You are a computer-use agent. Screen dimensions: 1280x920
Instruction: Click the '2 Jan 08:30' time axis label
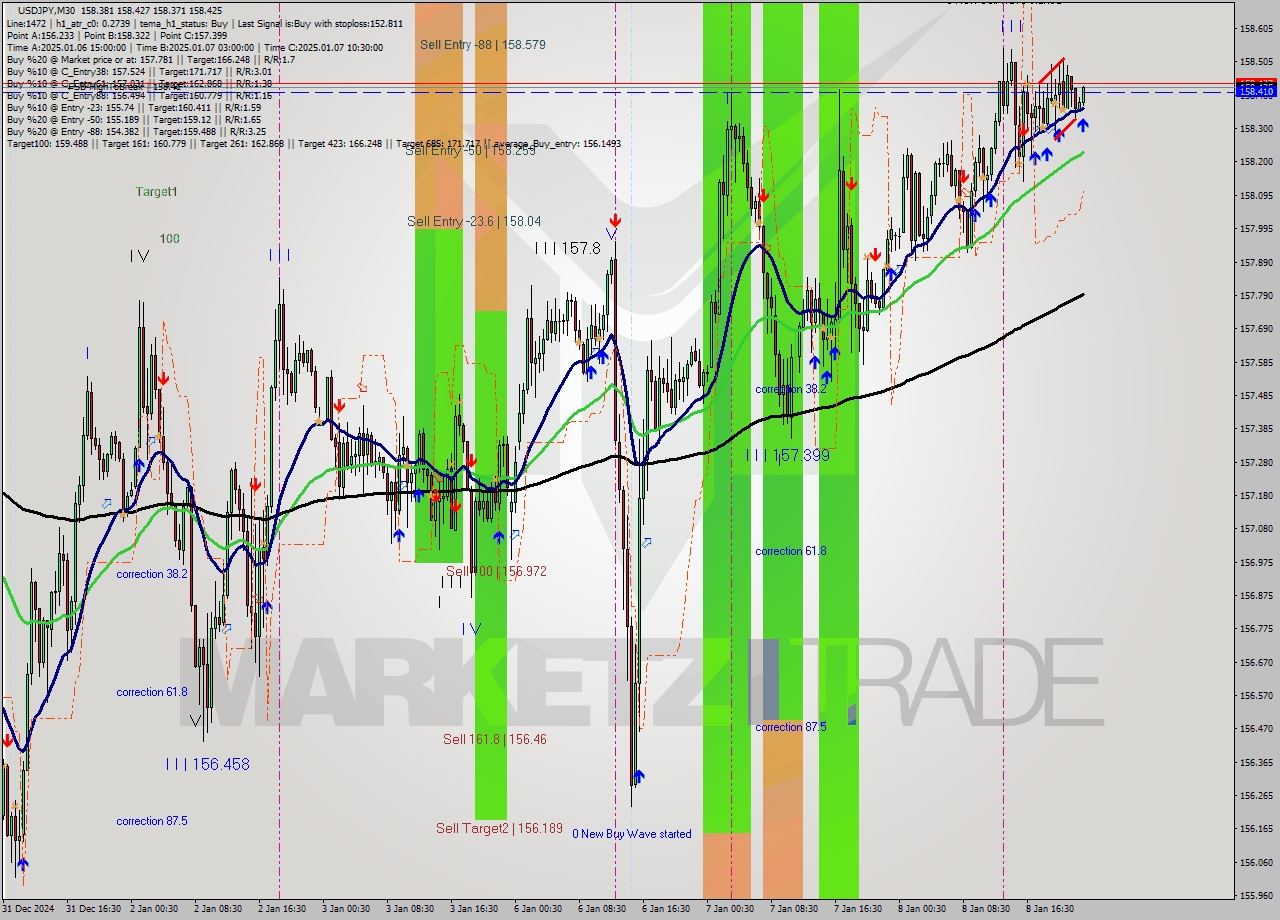(x=216, y=909)
